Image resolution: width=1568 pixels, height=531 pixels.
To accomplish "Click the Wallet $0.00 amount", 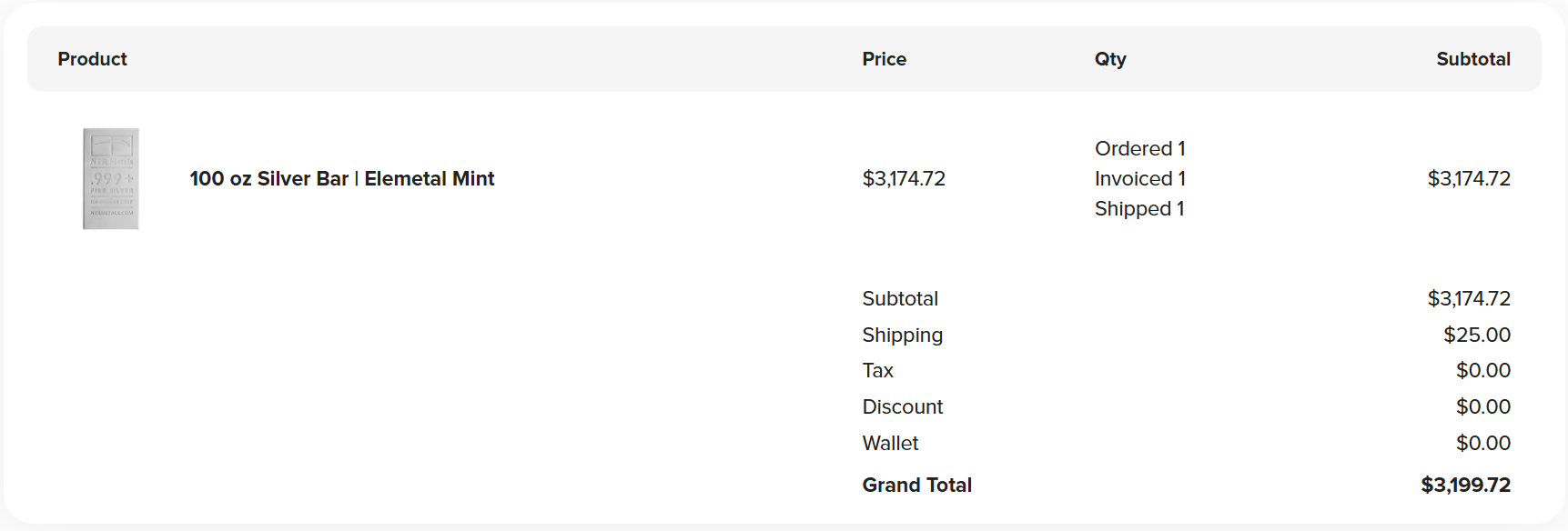I will pos(1482,444).
